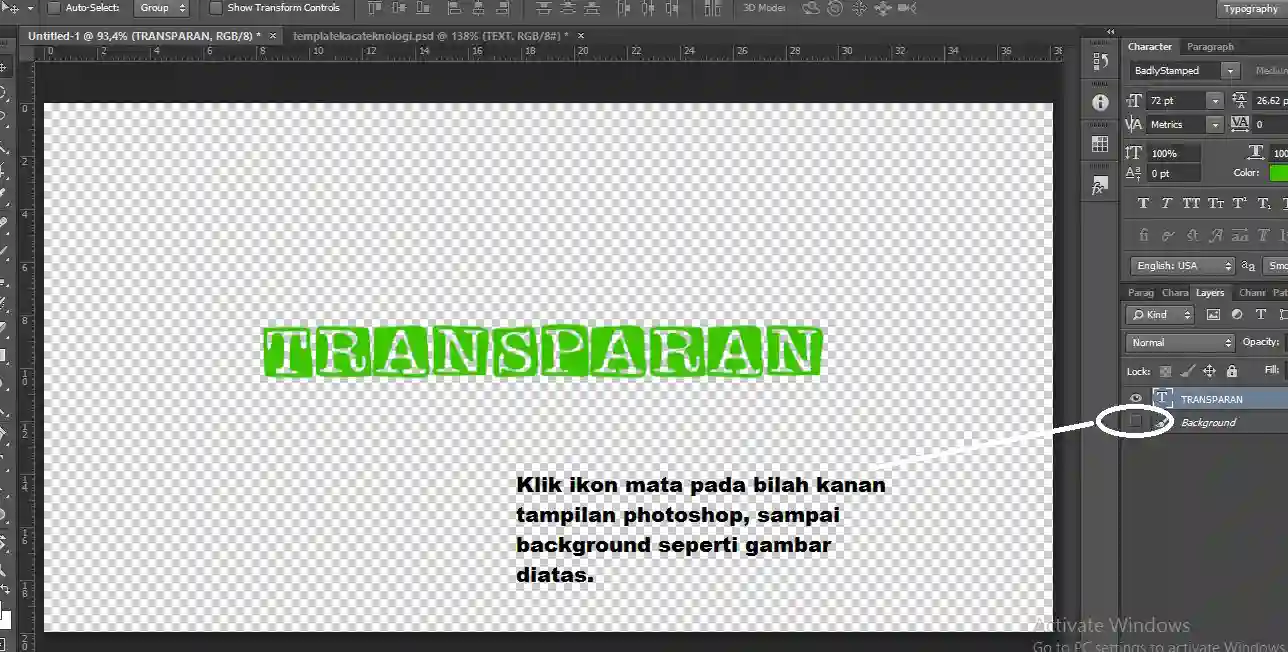Open Move tool preset picker arrow
The image size is (1288, 652).
[x=29, y=8]
